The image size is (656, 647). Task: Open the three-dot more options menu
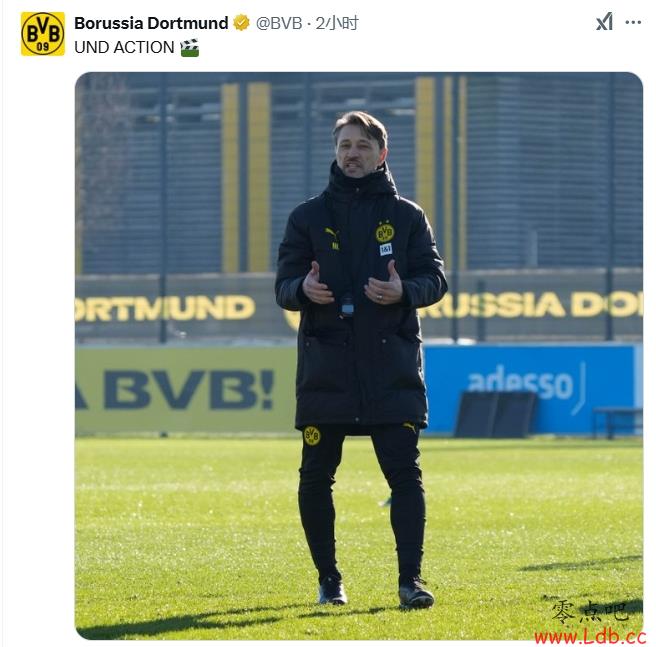633,22
